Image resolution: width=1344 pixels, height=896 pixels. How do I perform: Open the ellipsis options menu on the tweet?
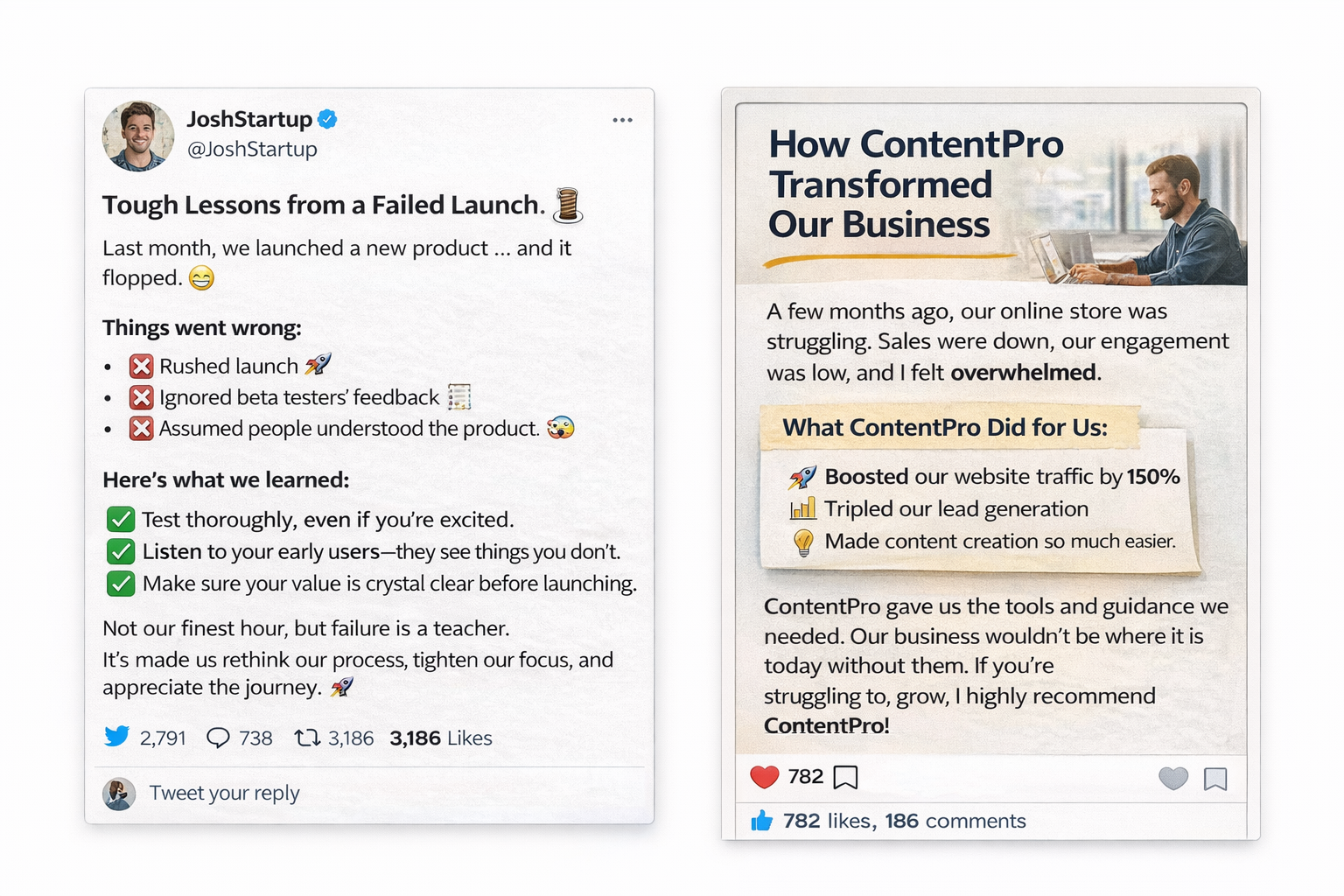[622, 119]
